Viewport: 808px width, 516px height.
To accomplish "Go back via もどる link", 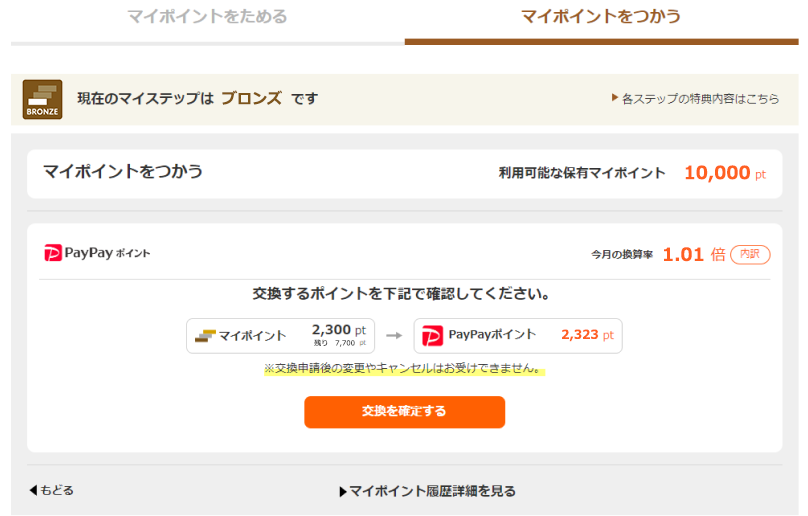I will [57, 490].
